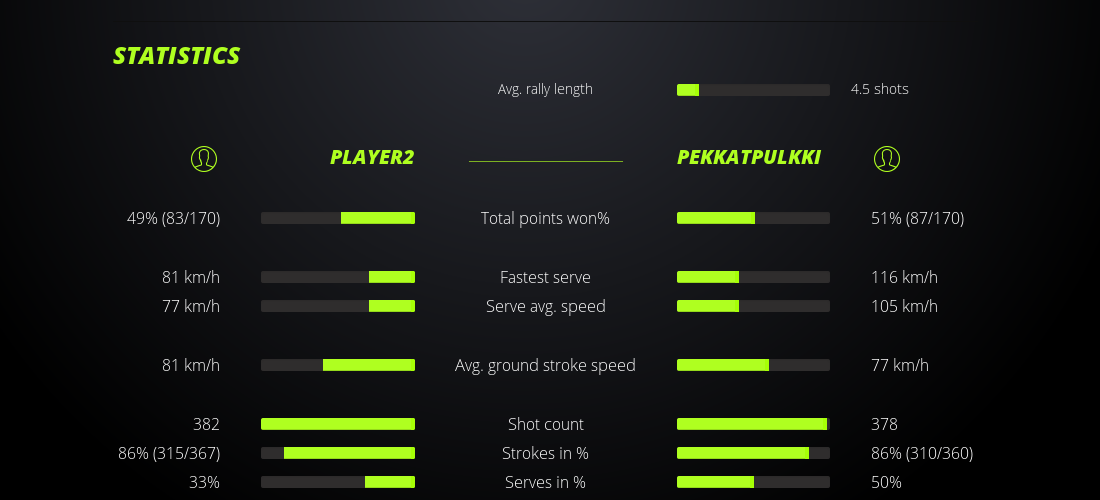Click Pekkatpulkki's Serve avg. speed bar
This screenshot has height=500, width=1100.
pos(753,306)
